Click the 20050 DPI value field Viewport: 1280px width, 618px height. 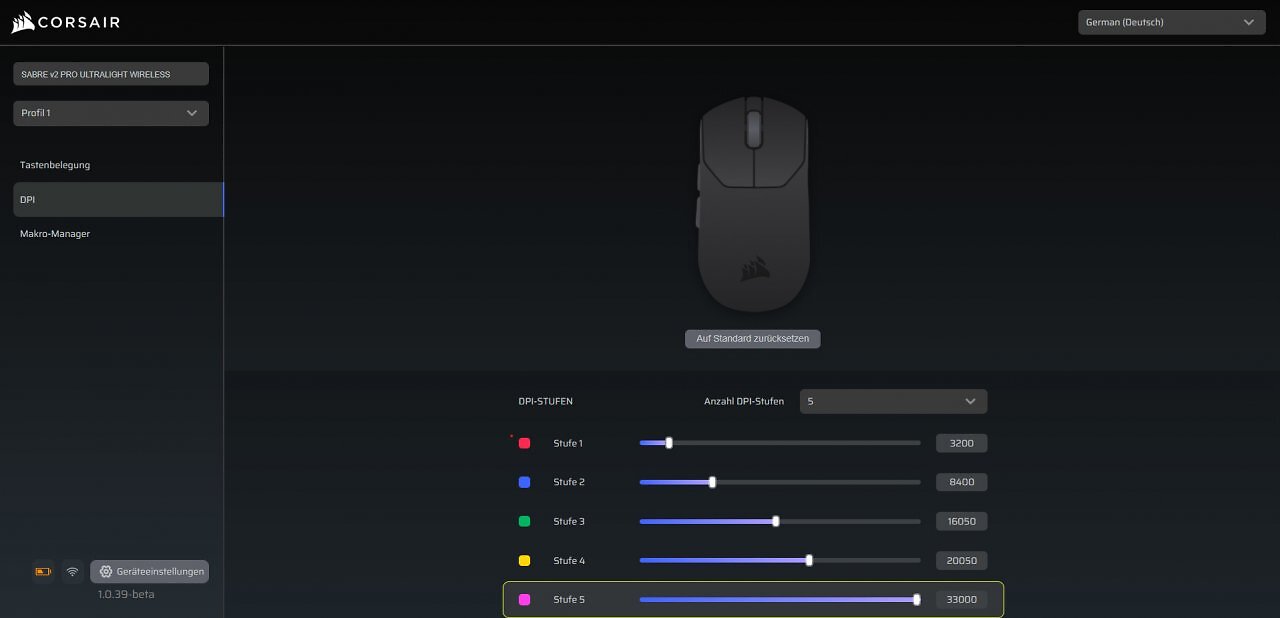(x=962, y=561)
